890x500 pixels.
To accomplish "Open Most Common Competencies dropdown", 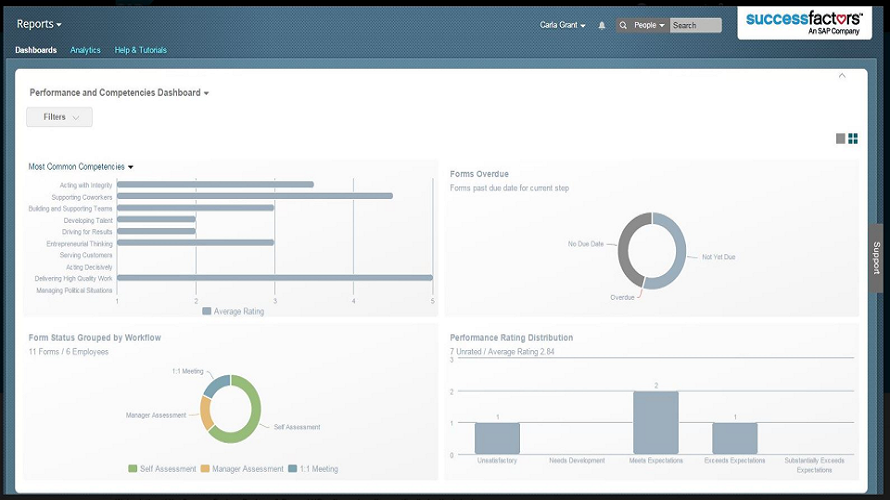I will click(81, 167).
